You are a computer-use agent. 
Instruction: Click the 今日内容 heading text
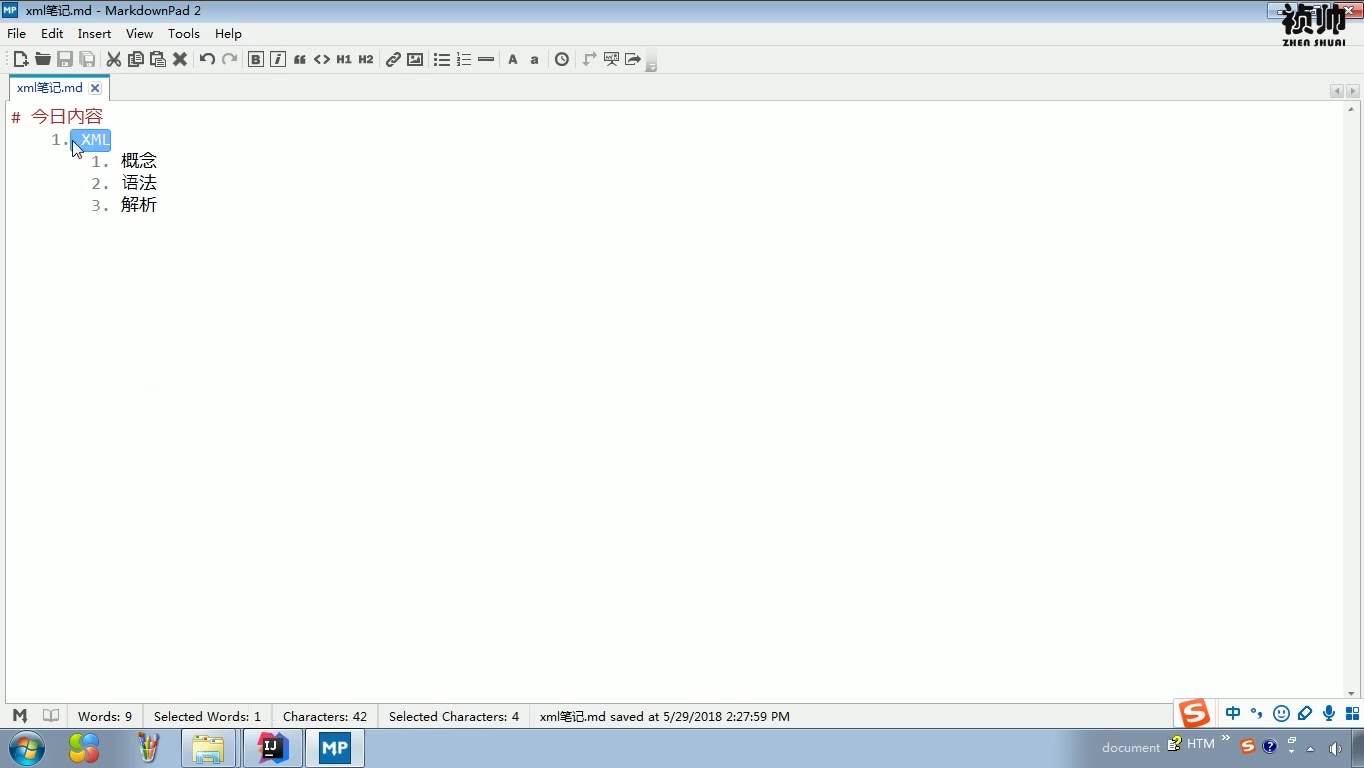pos(67,117)
